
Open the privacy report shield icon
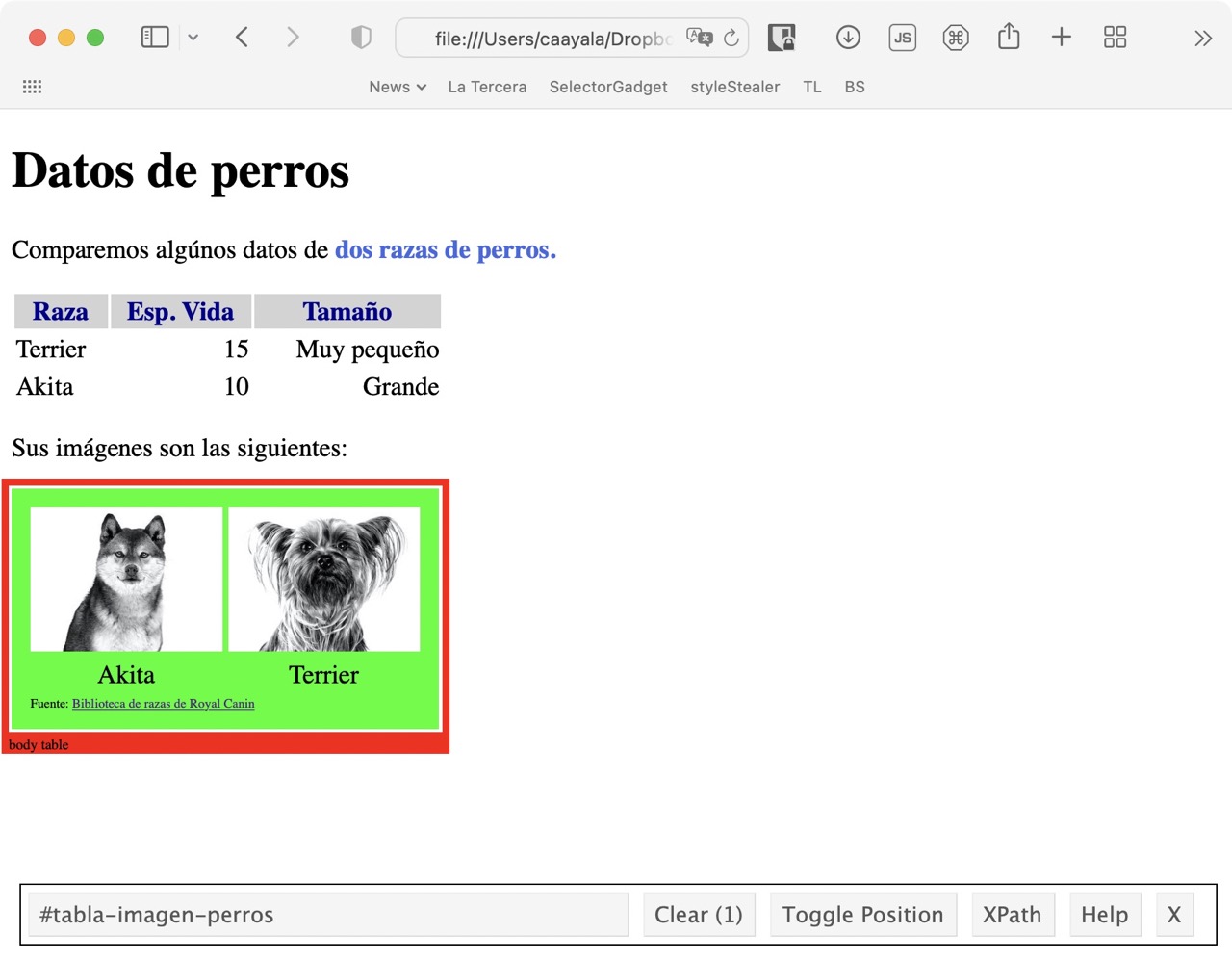[361, 38]
